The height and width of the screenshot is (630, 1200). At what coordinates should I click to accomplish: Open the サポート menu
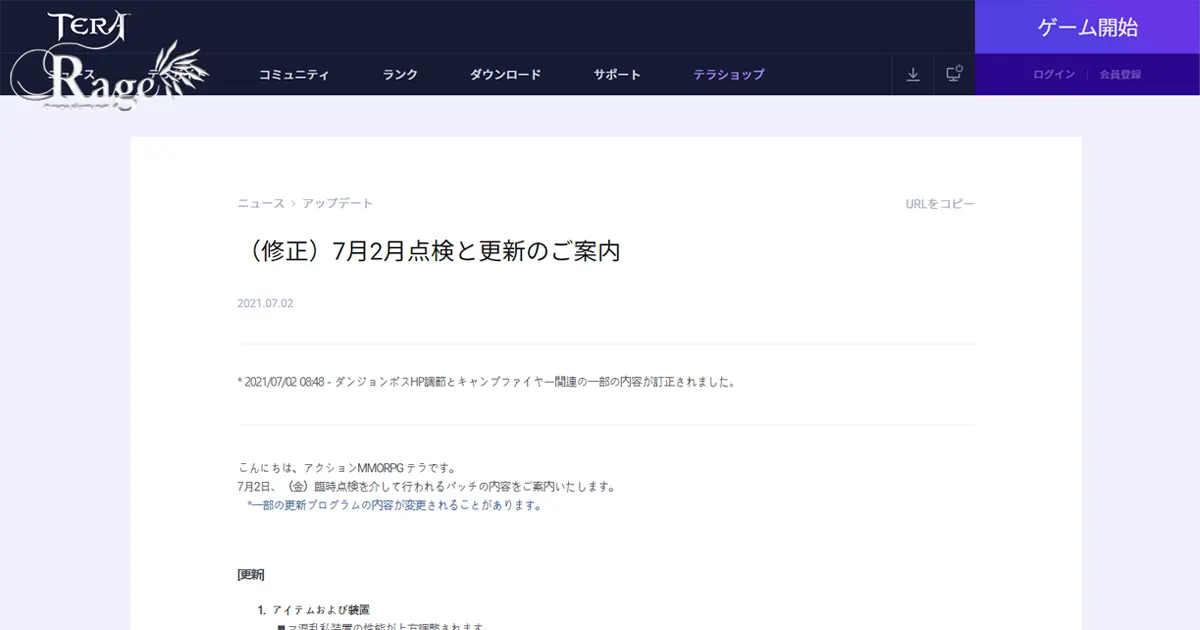pyautogui.click(x=616, y=74)
